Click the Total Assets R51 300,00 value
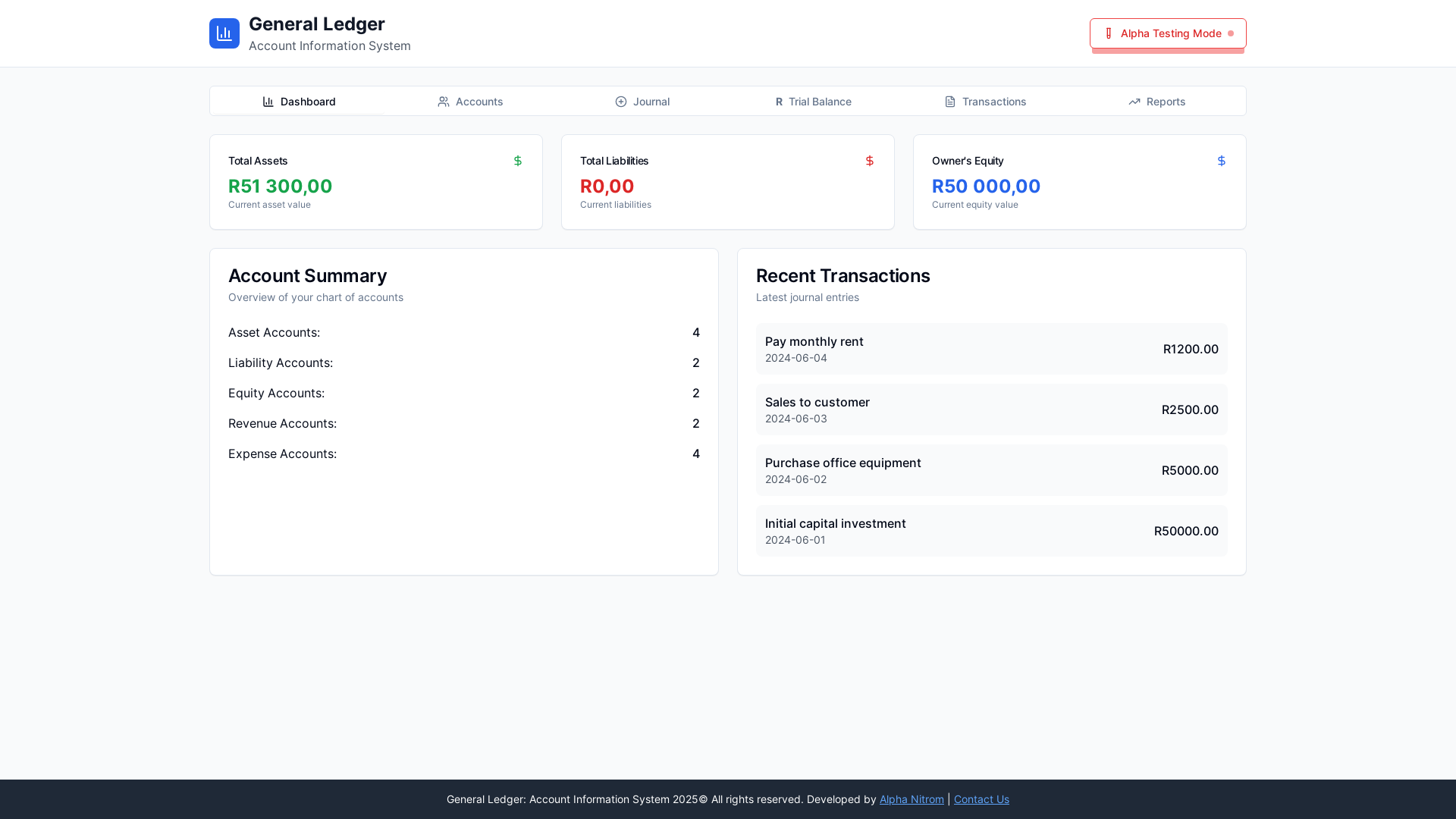This screenshot has height=819, width=1456. point(281,186)
